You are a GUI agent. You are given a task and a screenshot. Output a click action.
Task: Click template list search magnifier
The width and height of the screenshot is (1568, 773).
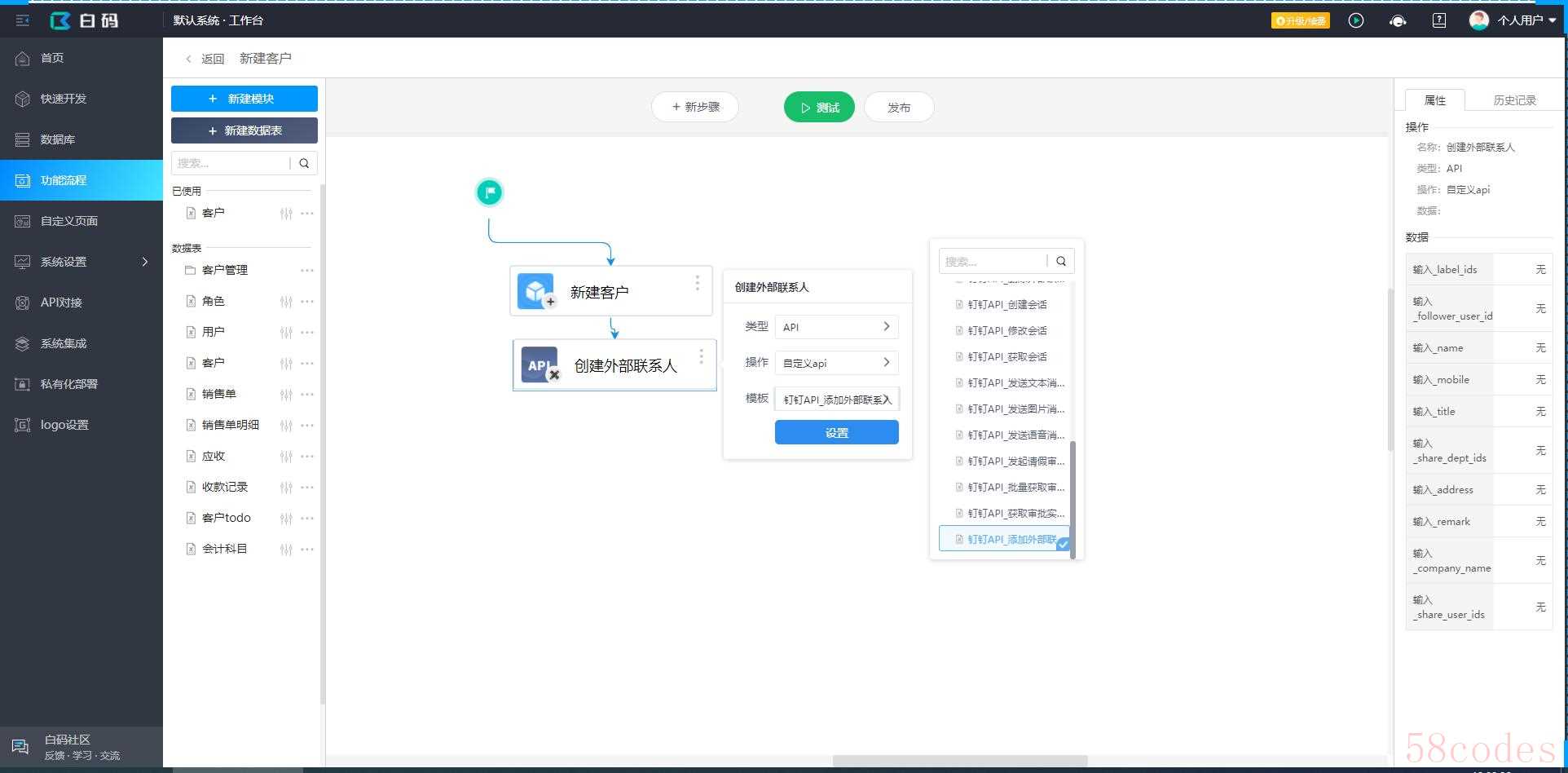(1061, 262)
